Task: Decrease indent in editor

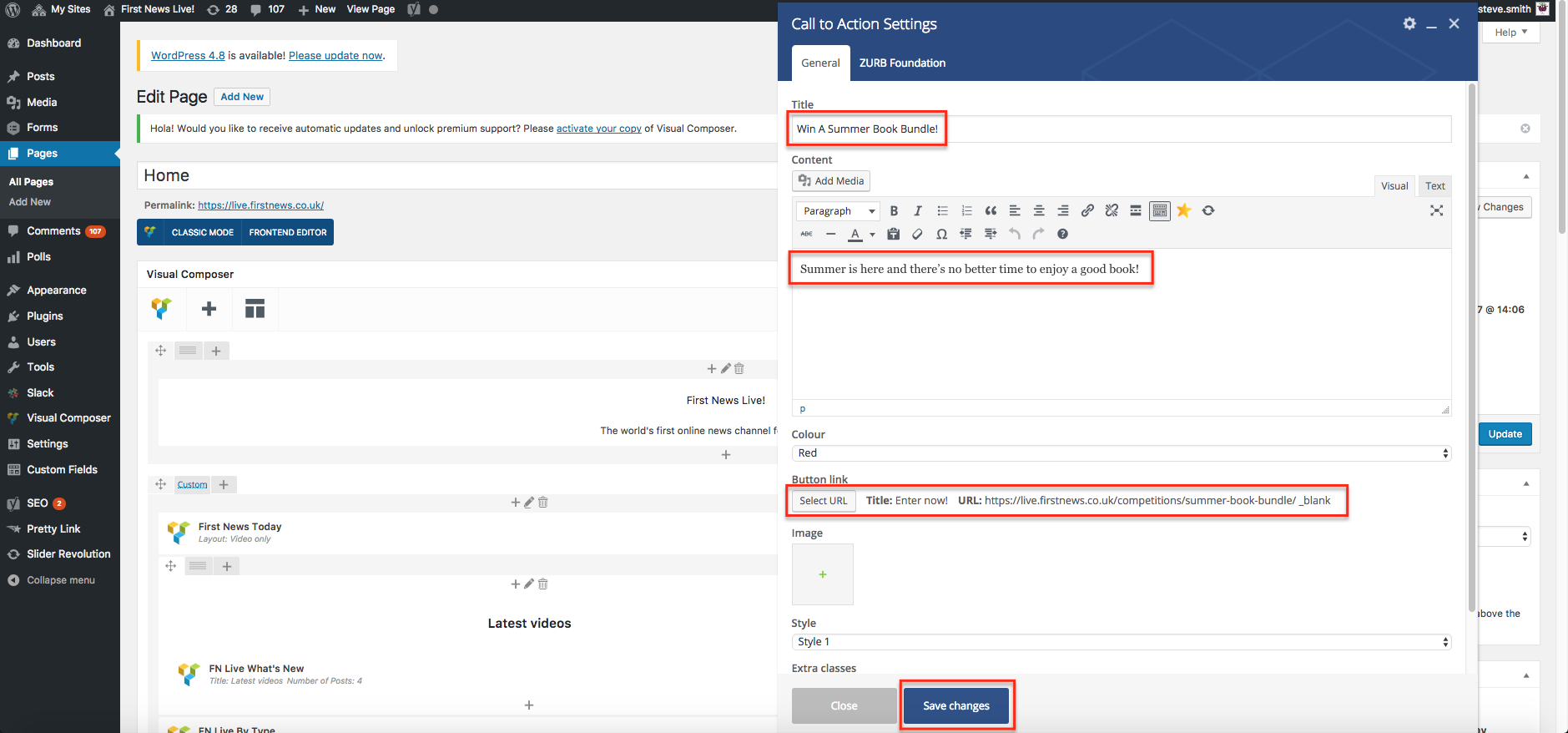Action: click(x=966, y=235)
